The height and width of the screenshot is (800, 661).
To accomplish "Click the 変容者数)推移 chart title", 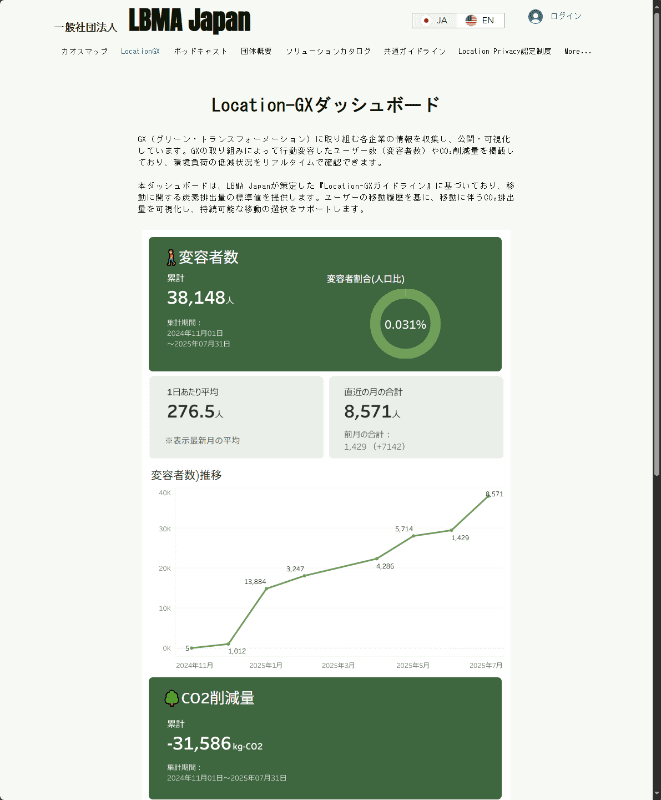I will tap(186, 475).
